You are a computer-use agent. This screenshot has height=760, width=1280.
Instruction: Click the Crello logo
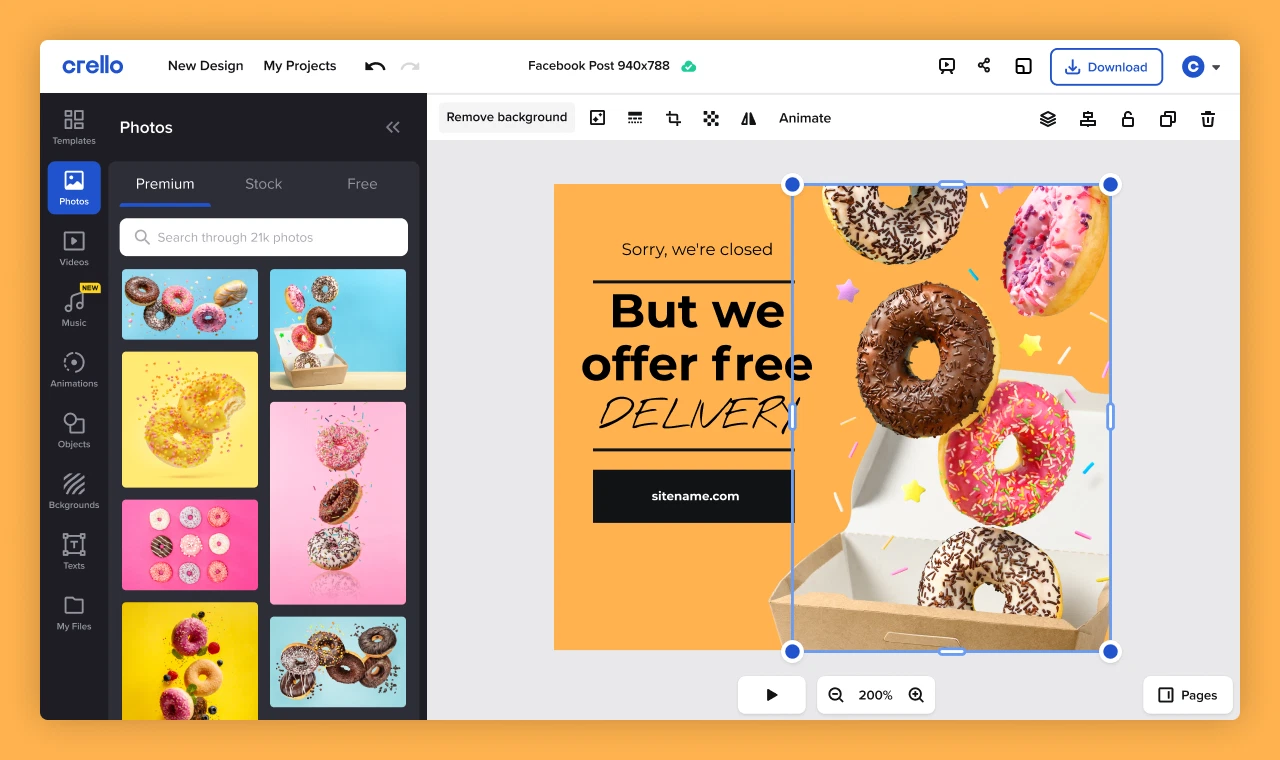tap(92, 66)
